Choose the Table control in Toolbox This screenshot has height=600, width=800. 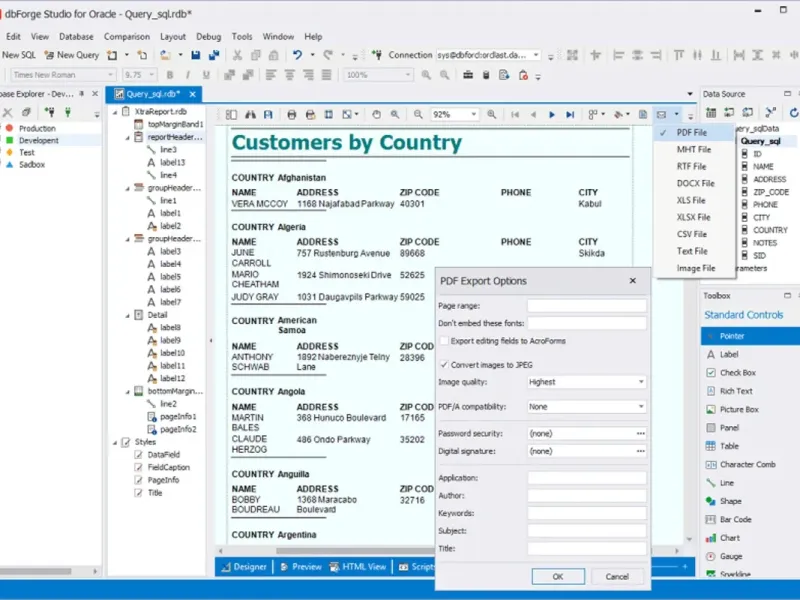pyautogui.click(x=729, y=446)
